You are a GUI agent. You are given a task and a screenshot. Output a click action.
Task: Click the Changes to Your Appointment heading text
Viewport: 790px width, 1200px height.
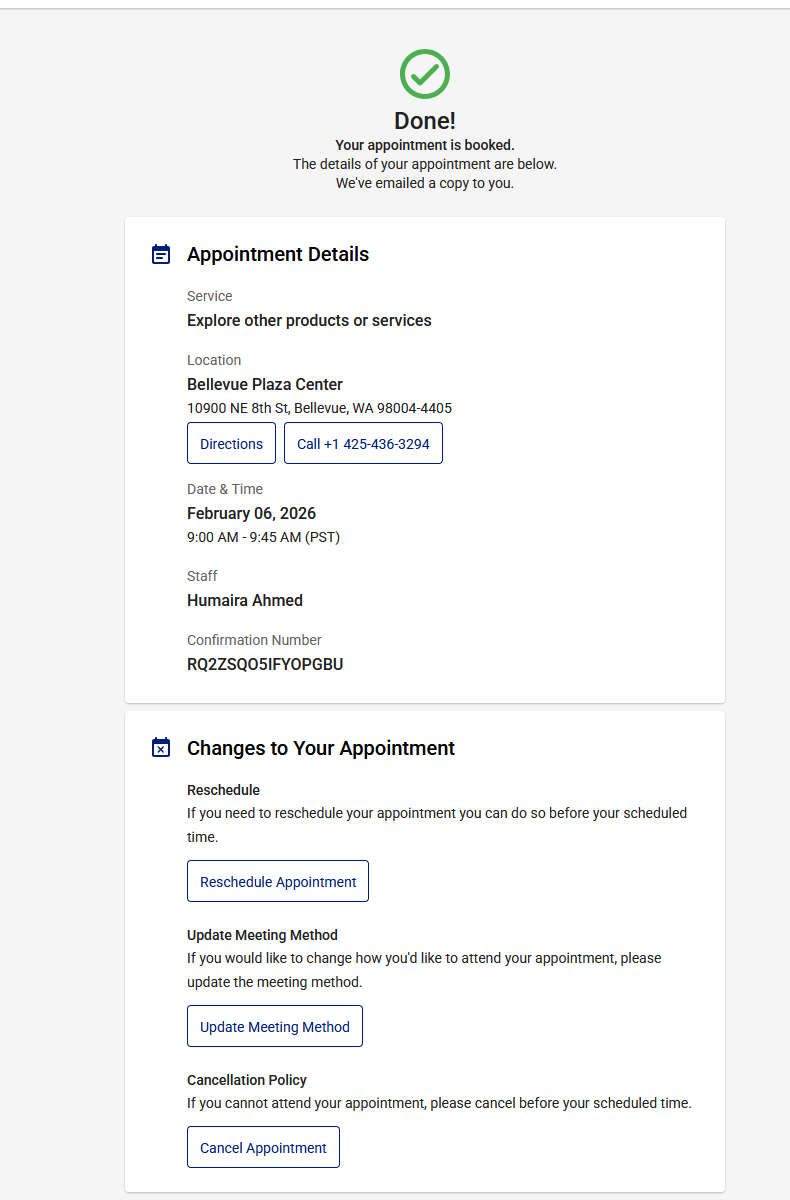[x=321, y=748]
